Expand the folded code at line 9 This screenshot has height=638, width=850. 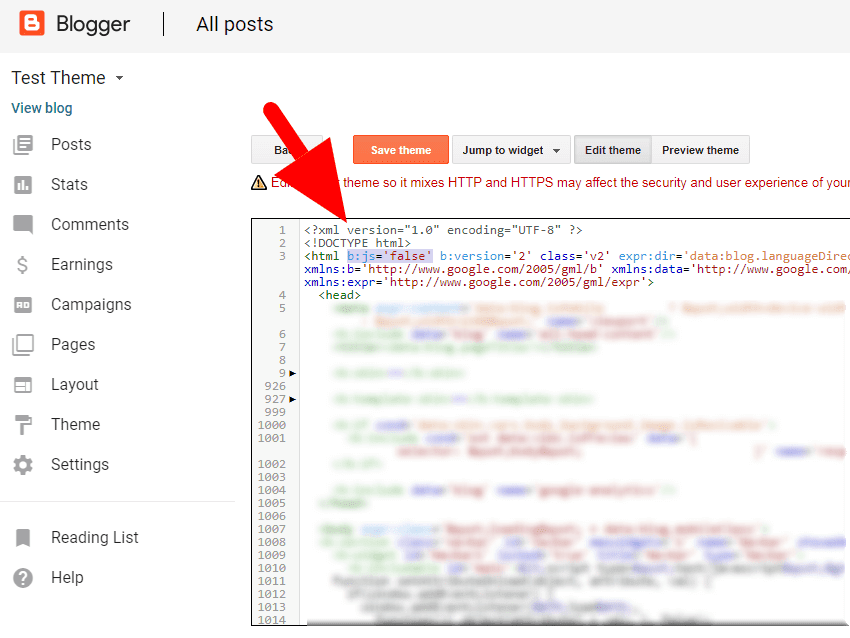290,372
